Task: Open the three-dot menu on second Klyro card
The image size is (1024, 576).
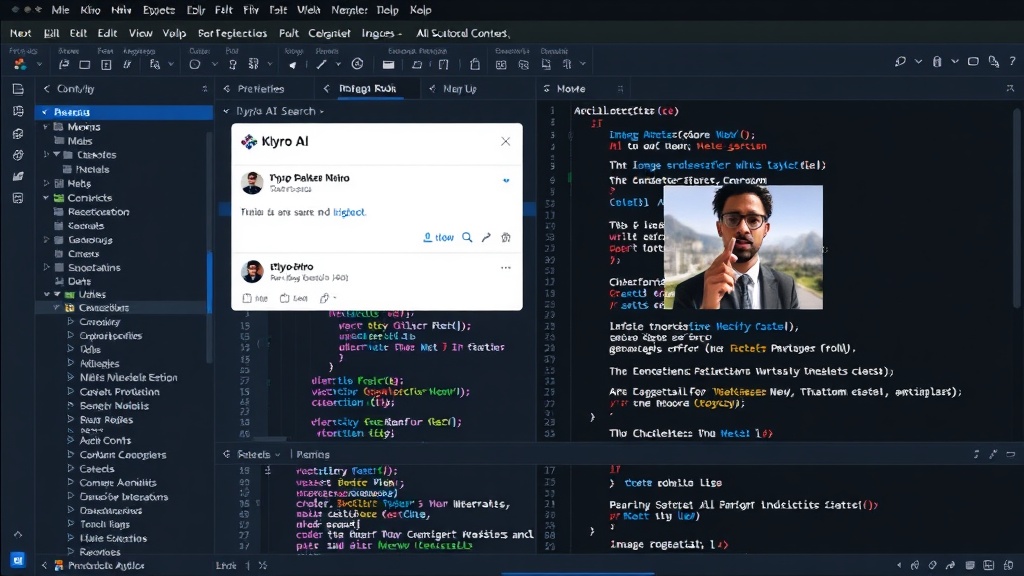Action: click(505, 268)
